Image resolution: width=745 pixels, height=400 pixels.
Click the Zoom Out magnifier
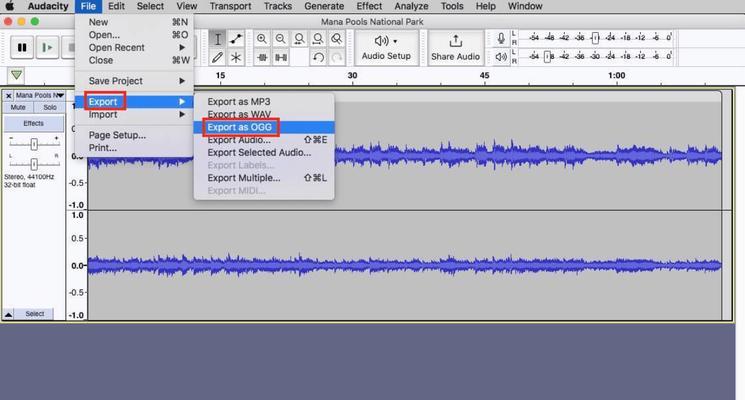281,39
